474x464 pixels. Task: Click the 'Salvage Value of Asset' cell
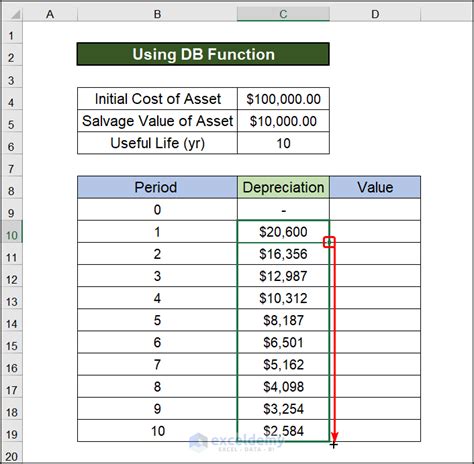[x=157, y=121]
